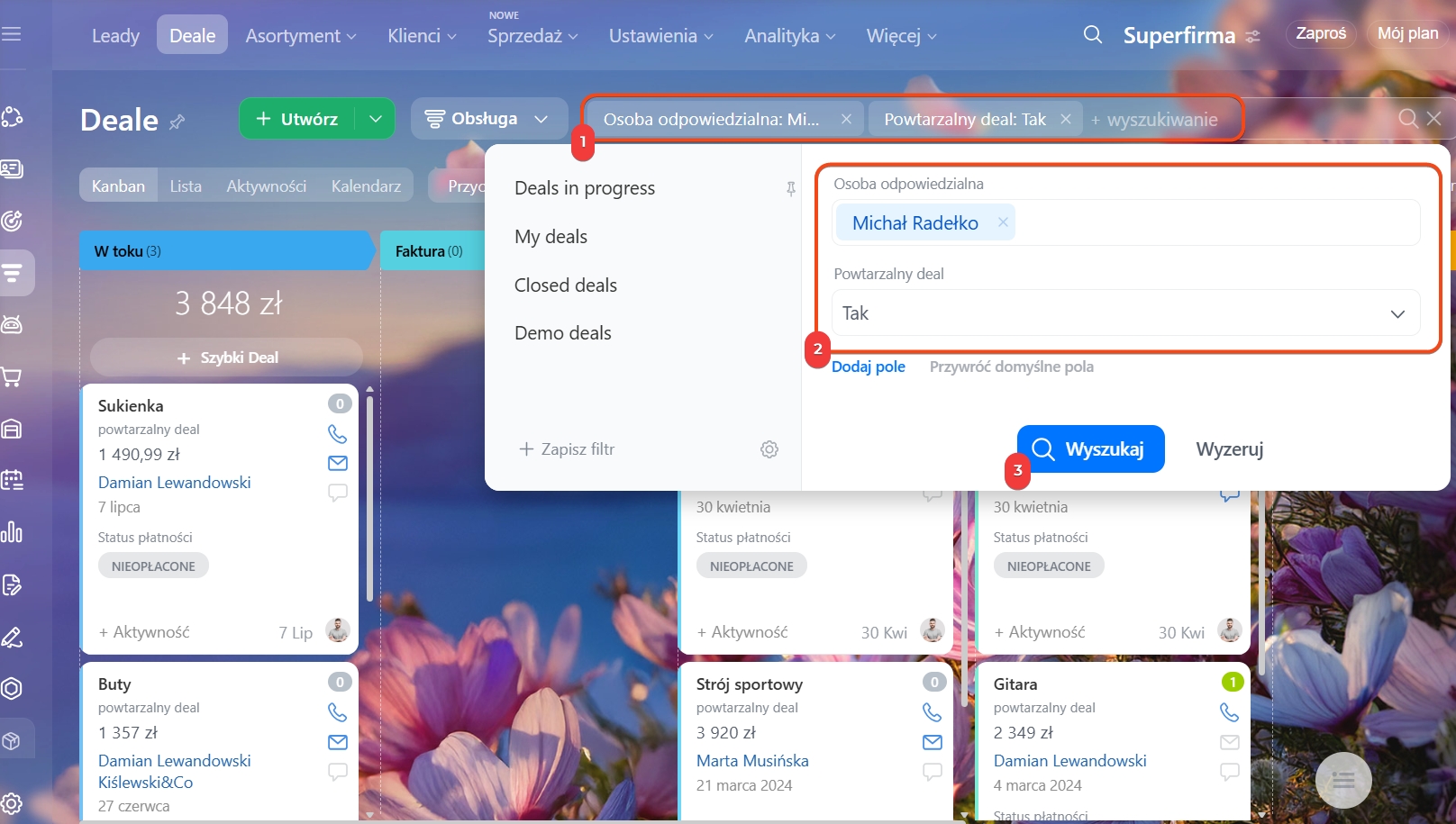Expand the Analityka menu
The height and width of the screenshot is (824, 1456).
point(789,36)
